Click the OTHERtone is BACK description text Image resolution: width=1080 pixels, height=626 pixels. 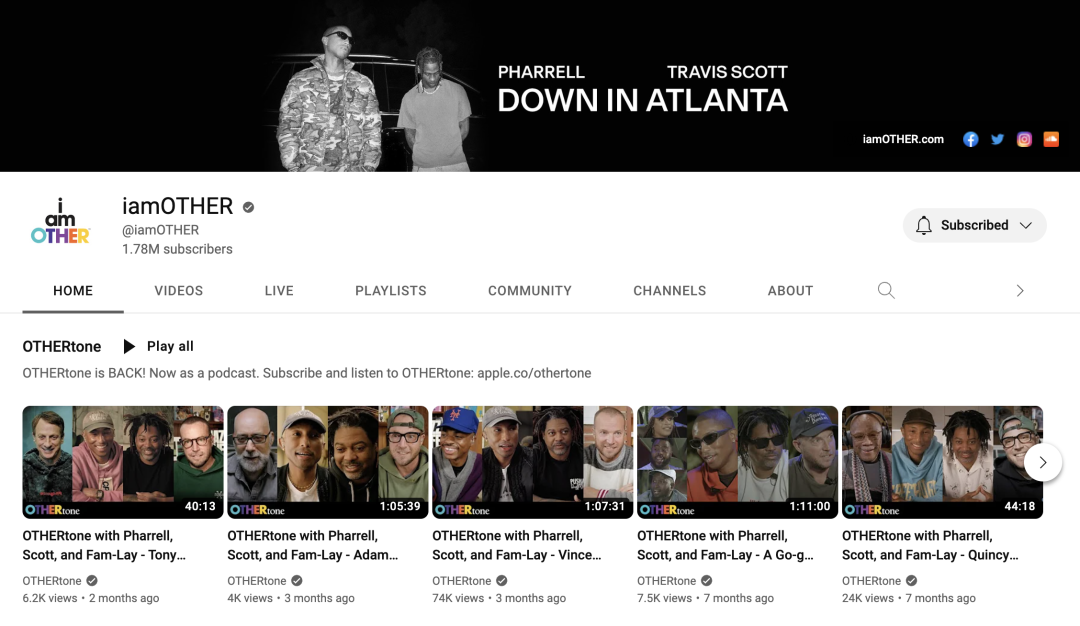(307, 373)
